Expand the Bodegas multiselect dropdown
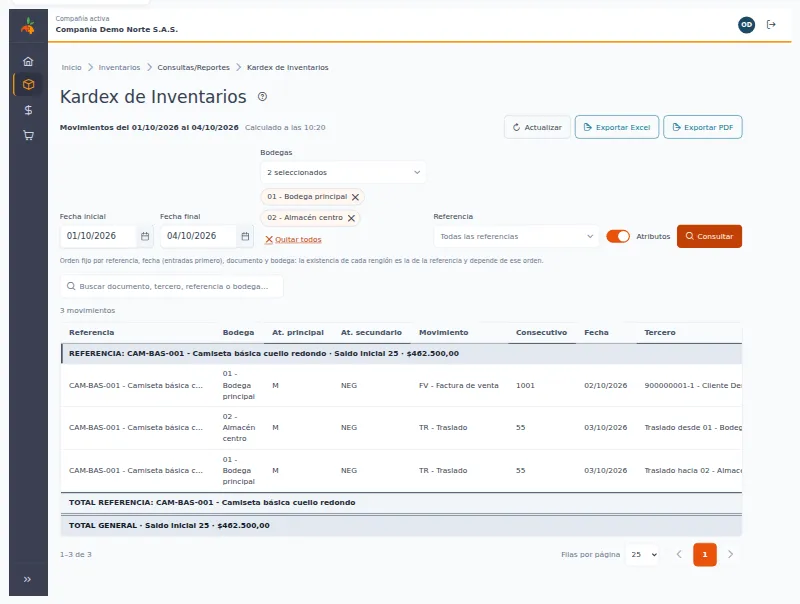 click(x=343, y=172)
